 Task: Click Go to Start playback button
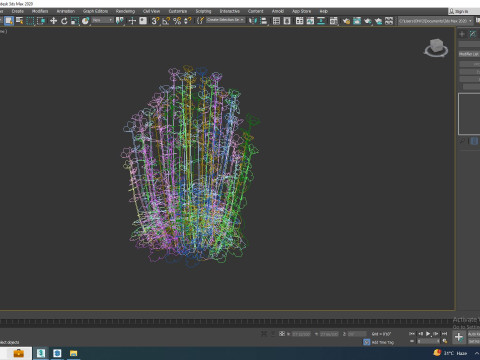[x=412, y=333]
